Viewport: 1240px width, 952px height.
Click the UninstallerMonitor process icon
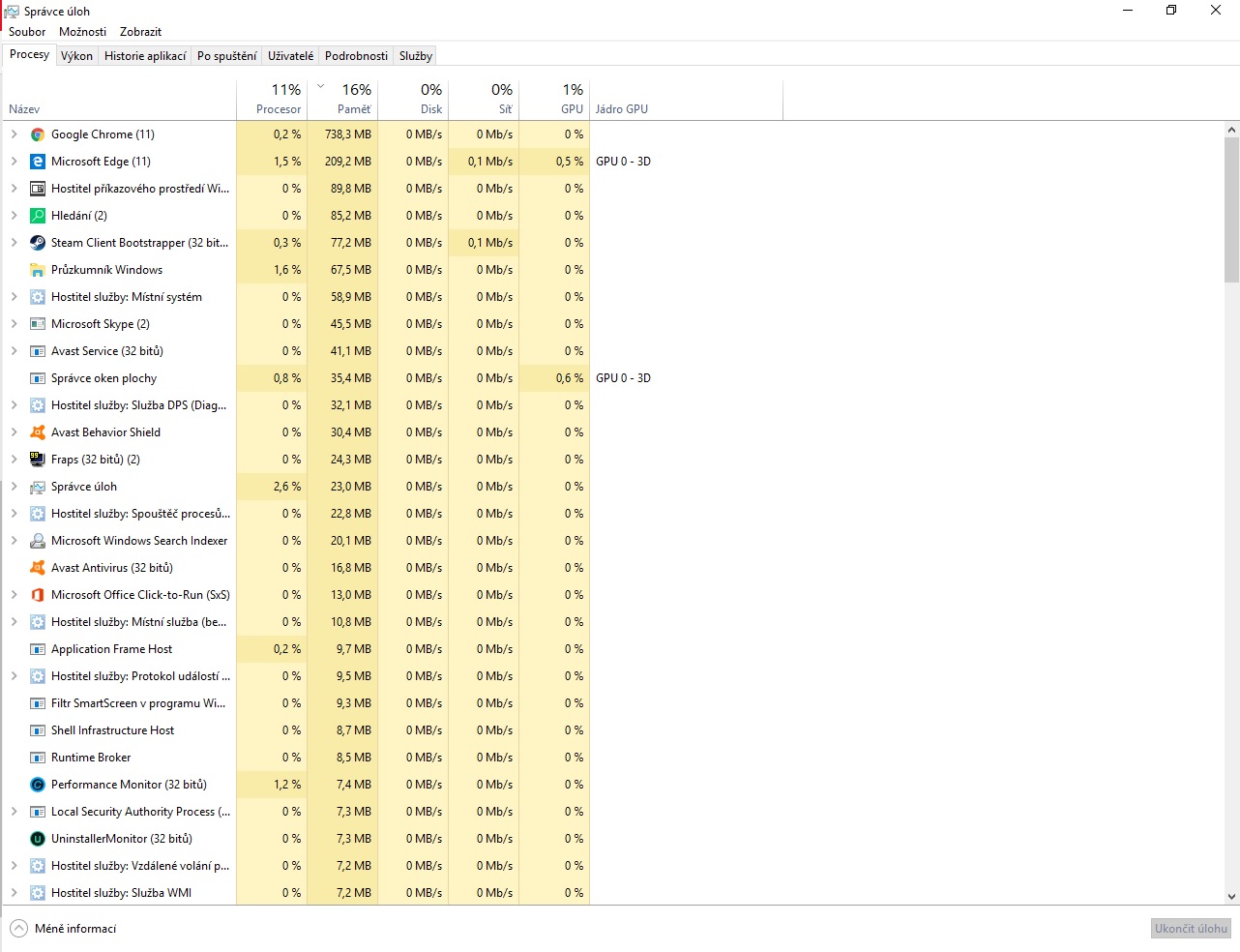[x=38, y=839]
